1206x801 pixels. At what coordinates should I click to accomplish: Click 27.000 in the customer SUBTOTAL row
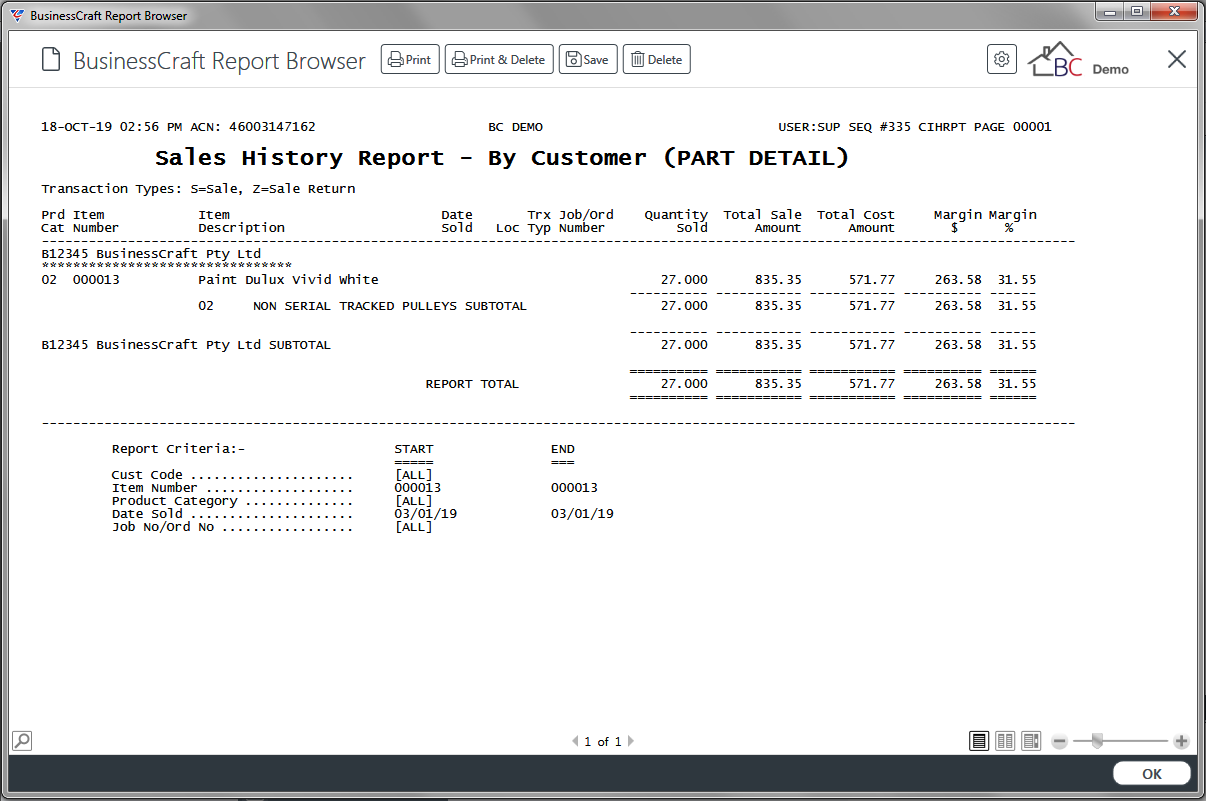pyautogui.click(x=684, y=345)
